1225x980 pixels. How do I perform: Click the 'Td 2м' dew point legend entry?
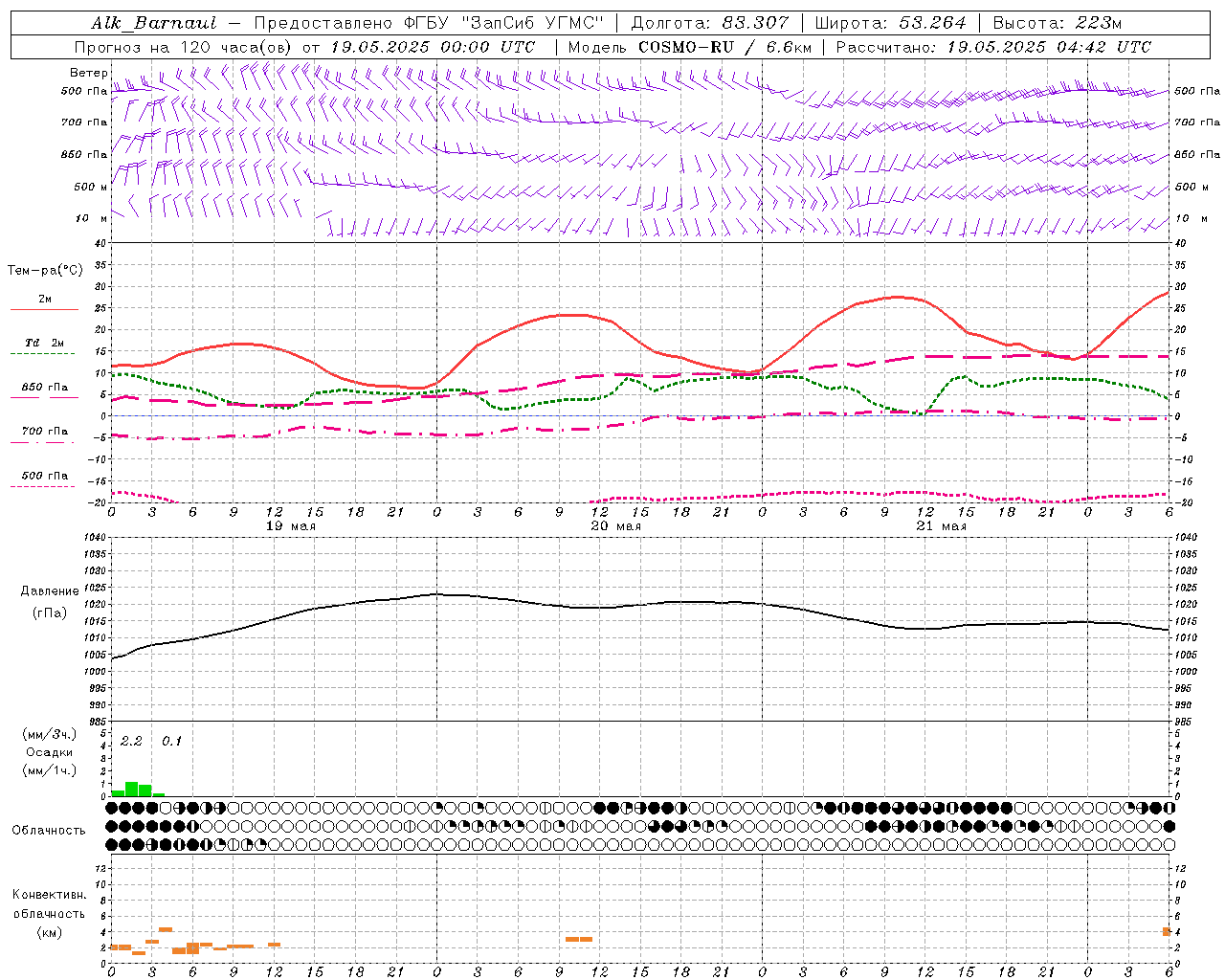click(45, 343)
